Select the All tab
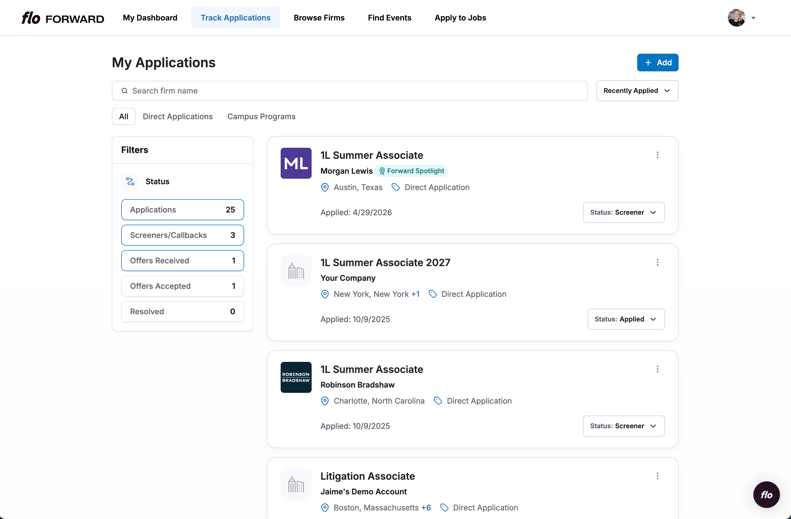Image resolution: width=791 pixels, height=519 pixels. click(124, 117)
